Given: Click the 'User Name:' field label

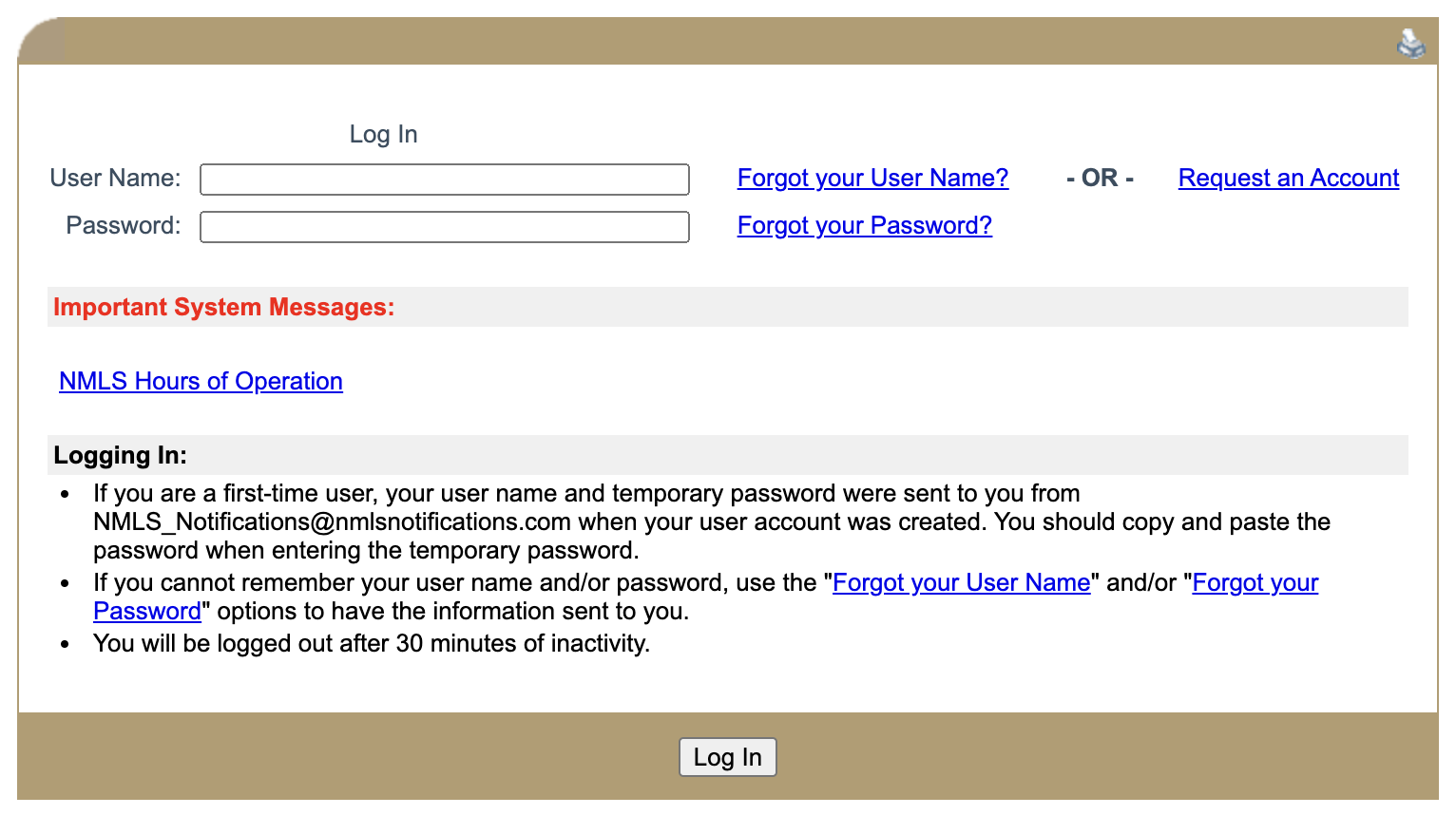Looking at the screenshot, I should (115, 179).
